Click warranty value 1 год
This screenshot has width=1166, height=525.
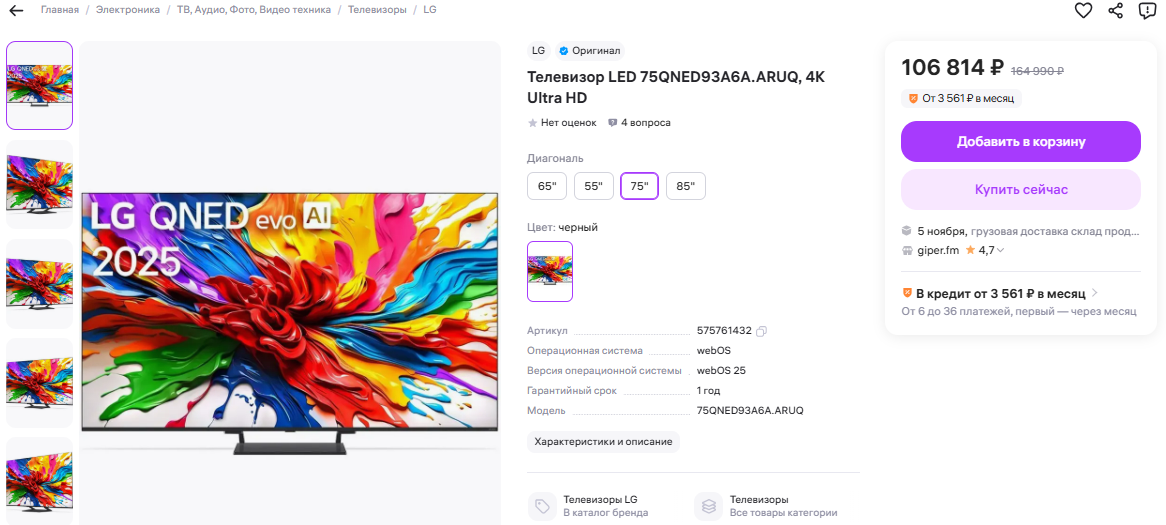click(x=708, y=390)
